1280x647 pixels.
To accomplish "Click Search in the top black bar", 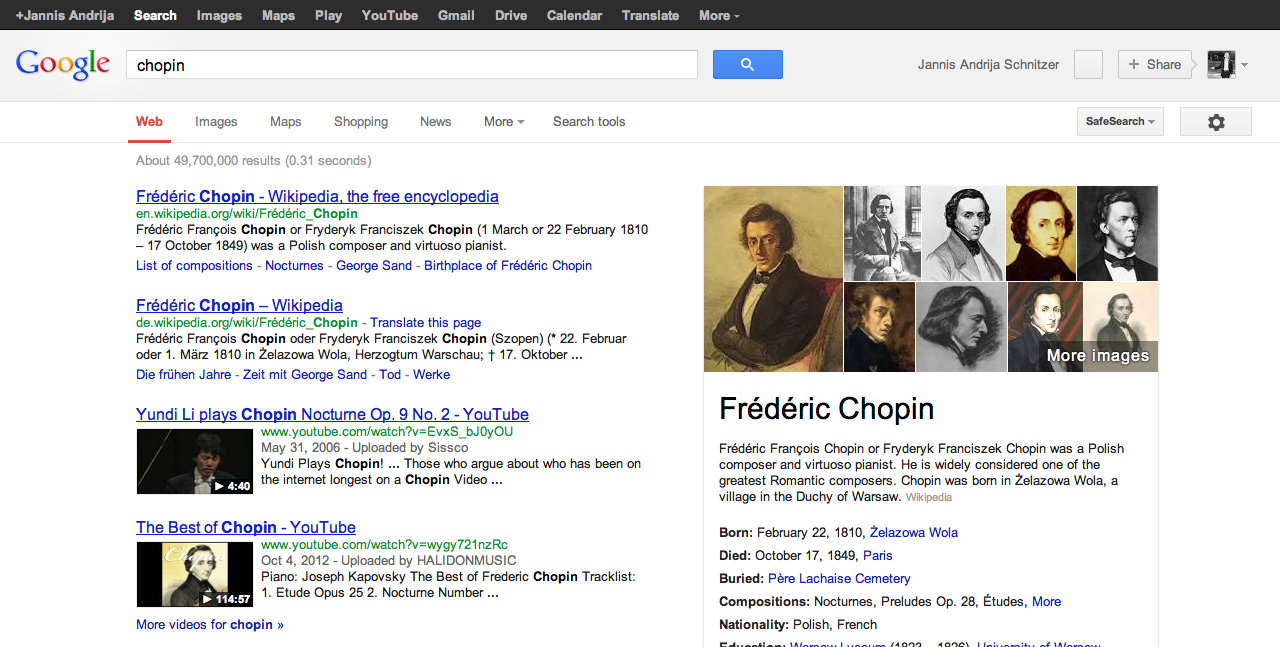I will pos(155,15).
